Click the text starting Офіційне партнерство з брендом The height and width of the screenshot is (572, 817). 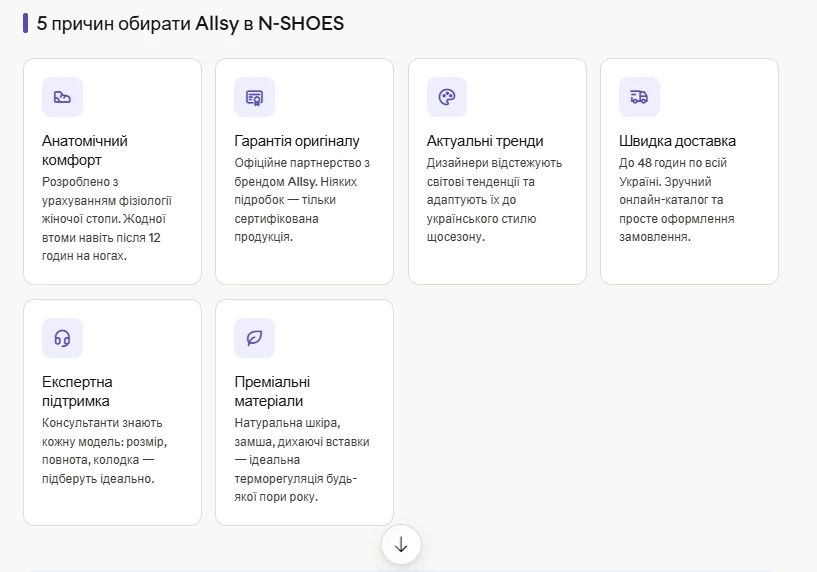click(302, 200)
